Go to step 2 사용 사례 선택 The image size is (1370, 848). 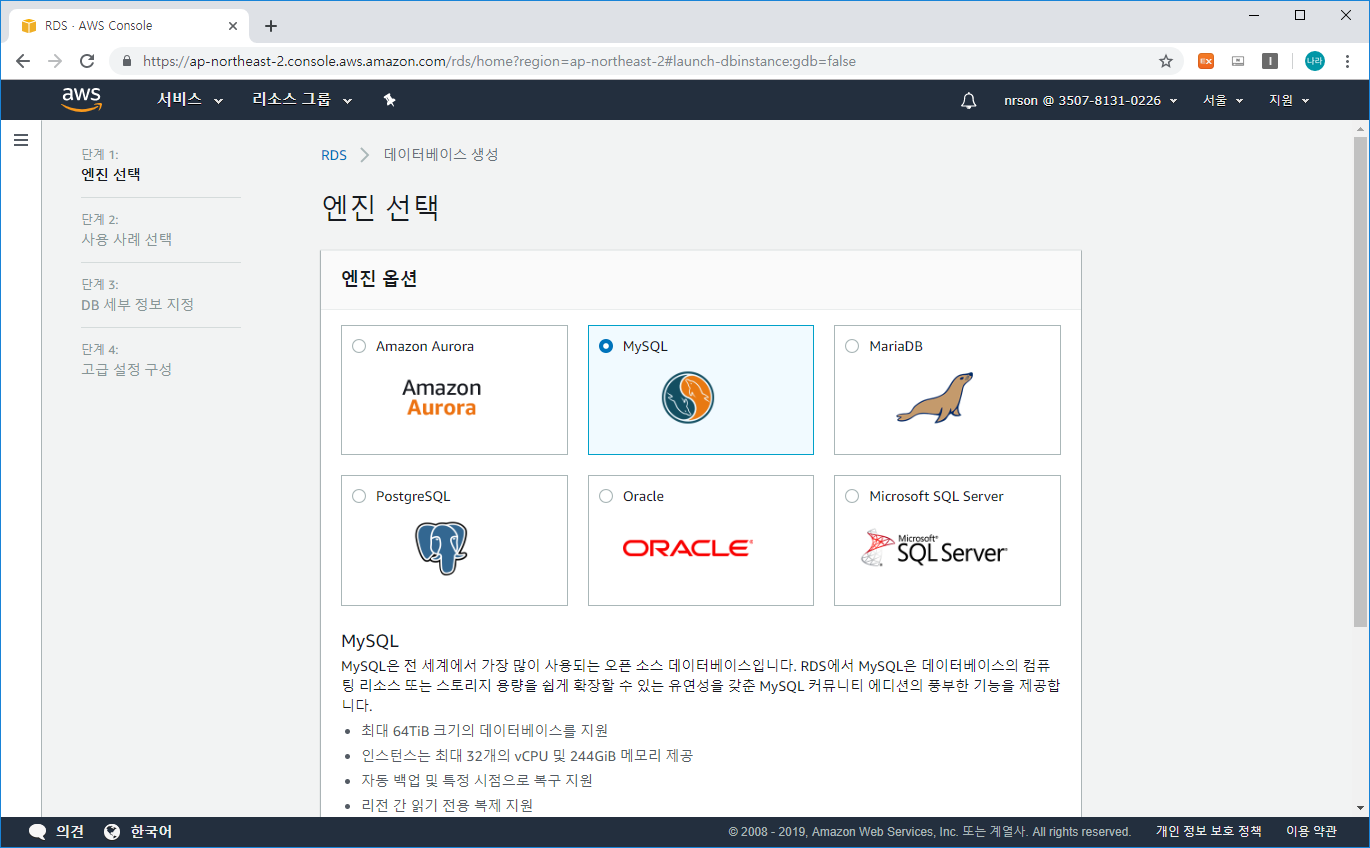(x=127, y=239)
